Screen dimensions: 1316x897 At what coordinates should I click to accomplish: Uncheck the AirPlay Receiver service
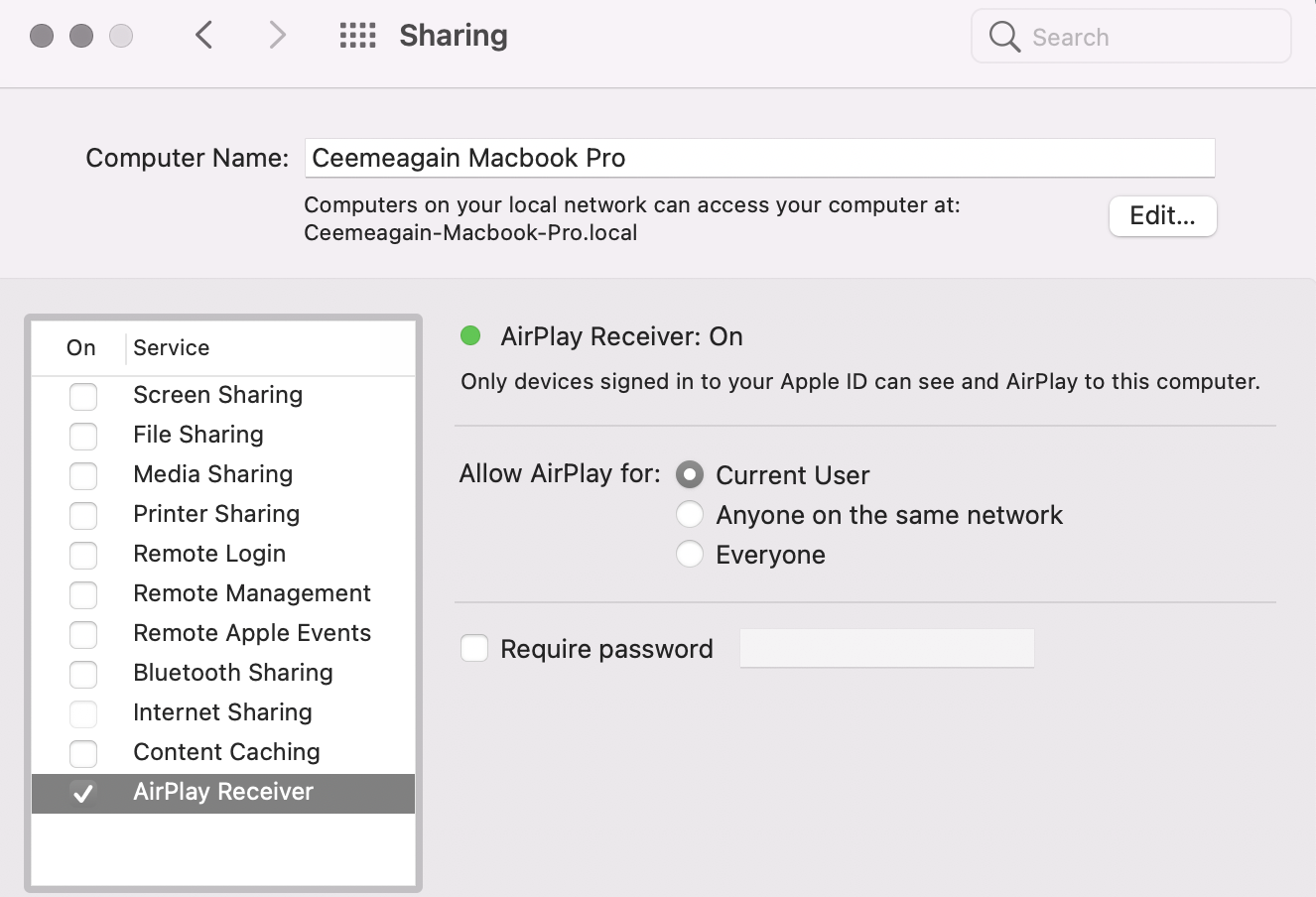click(x=83, y=793)
